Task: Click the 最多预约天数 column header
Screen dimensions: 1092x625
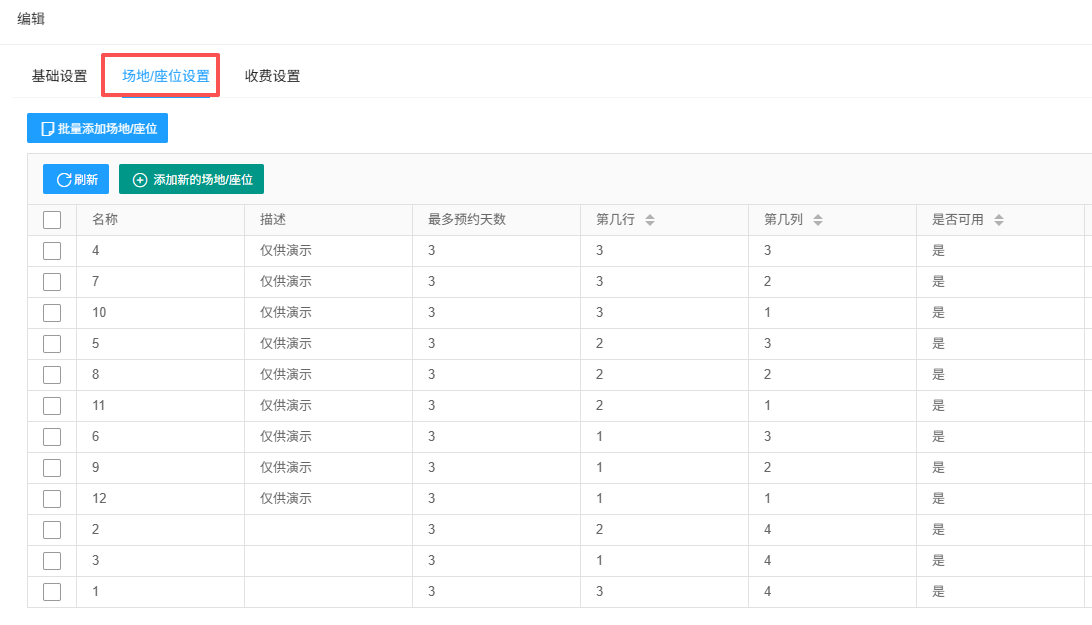Action: (x=467, y=220)
